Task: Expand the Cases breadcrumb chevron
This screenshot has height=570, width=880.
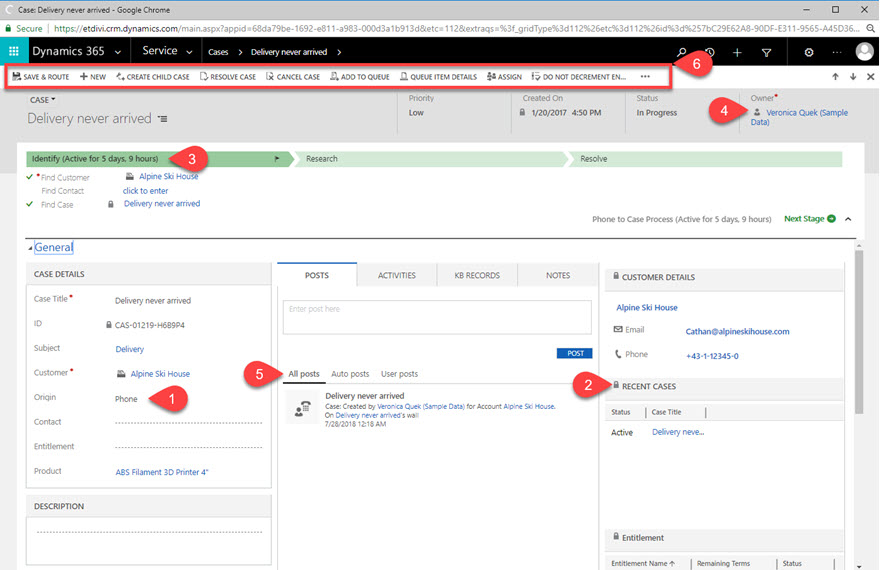Action: tap(240, 52)
